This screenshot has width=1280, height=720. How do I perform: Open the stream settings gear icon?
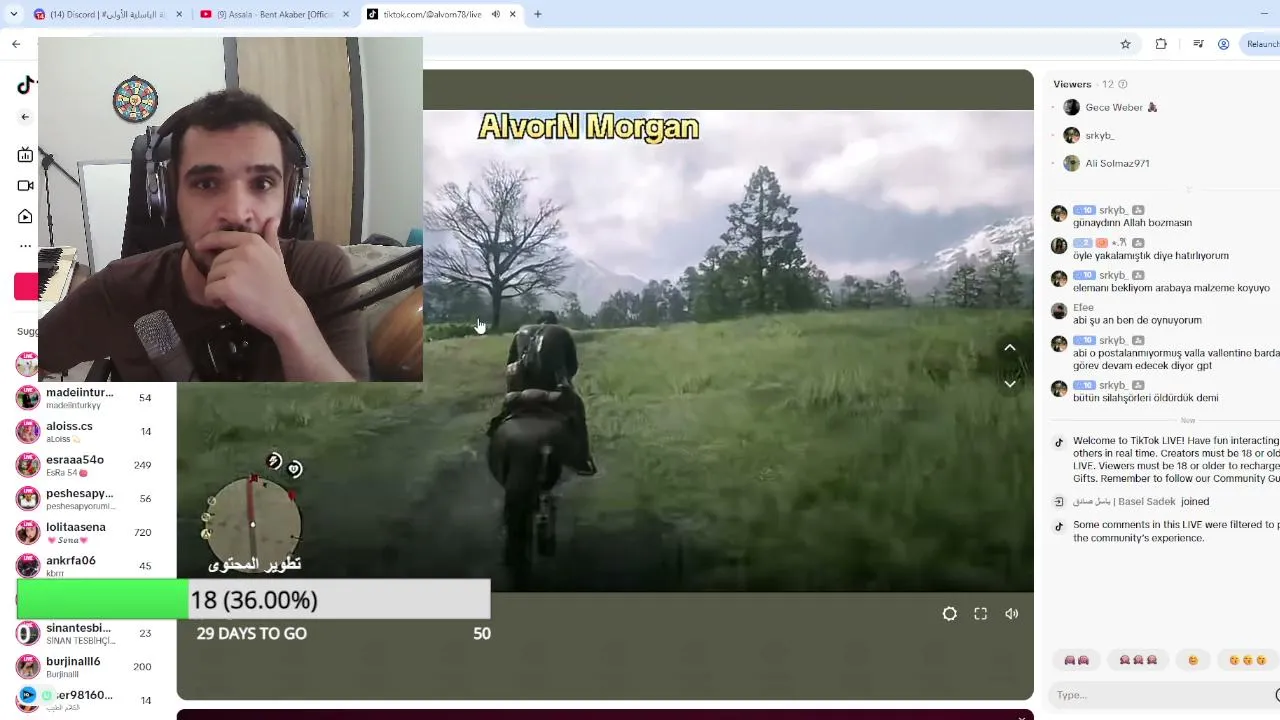[949, 614]
